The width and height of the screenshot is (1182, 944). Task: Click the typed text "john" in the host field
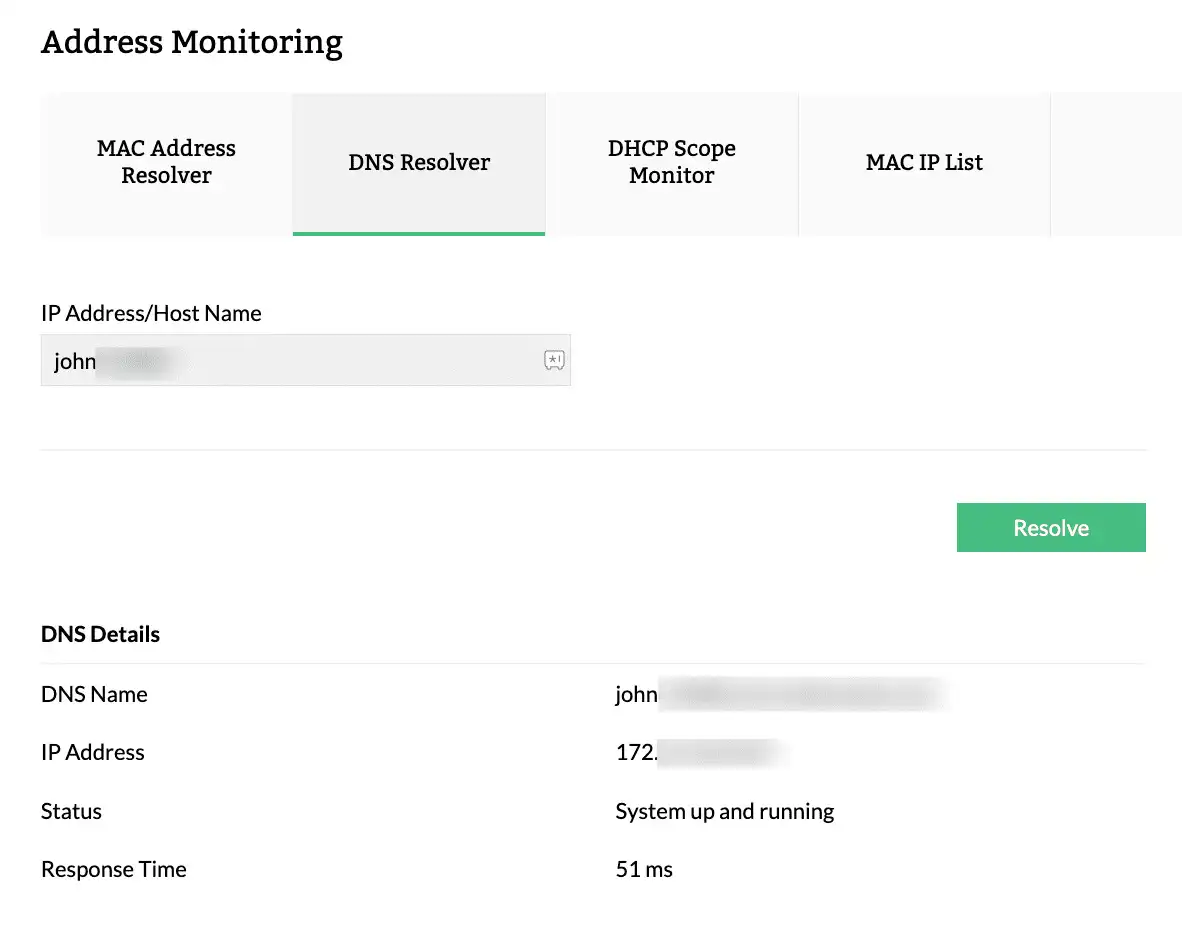pyautogui.click(x=75, y=361)
